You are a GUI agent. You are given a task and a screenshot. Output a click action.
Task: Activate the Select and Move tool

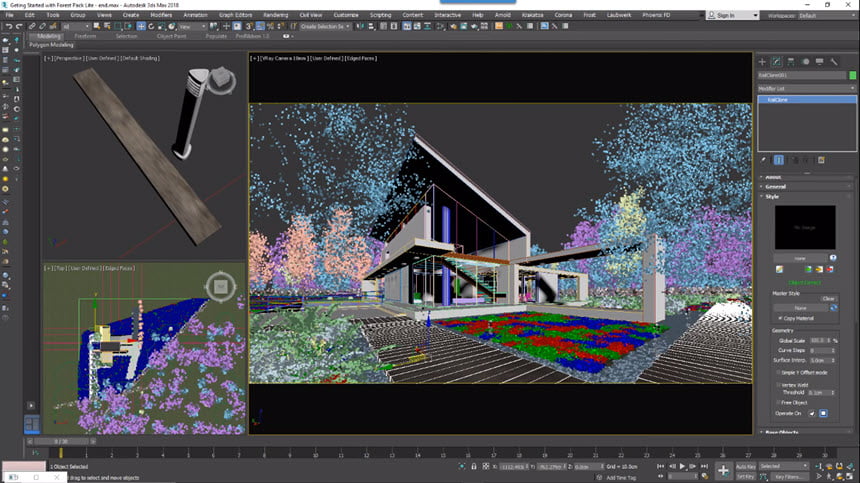click(141, 26)
